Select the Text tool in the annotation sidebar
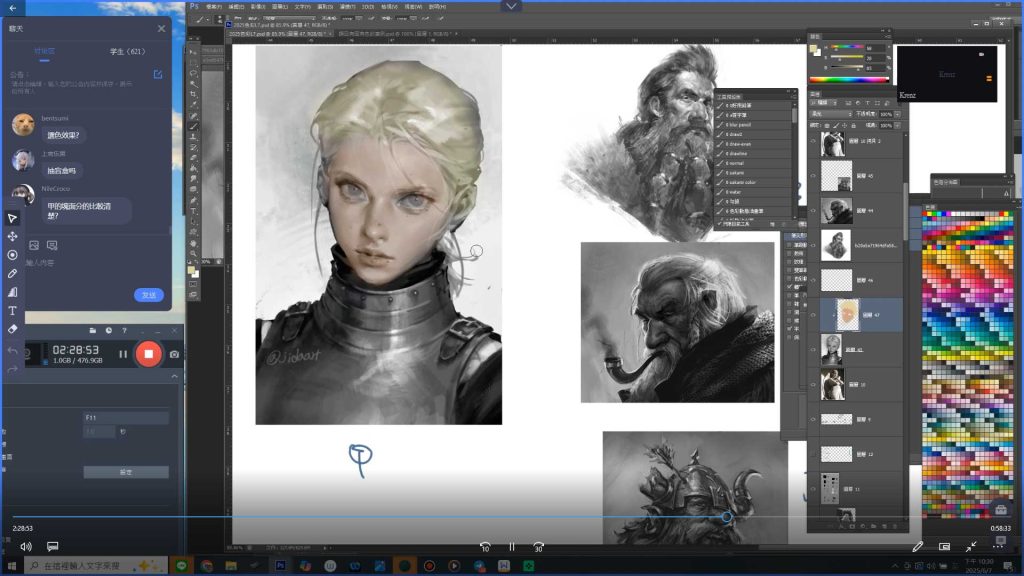The height and width of the screenshot is (576, 1024). click(x=13, y=310)
